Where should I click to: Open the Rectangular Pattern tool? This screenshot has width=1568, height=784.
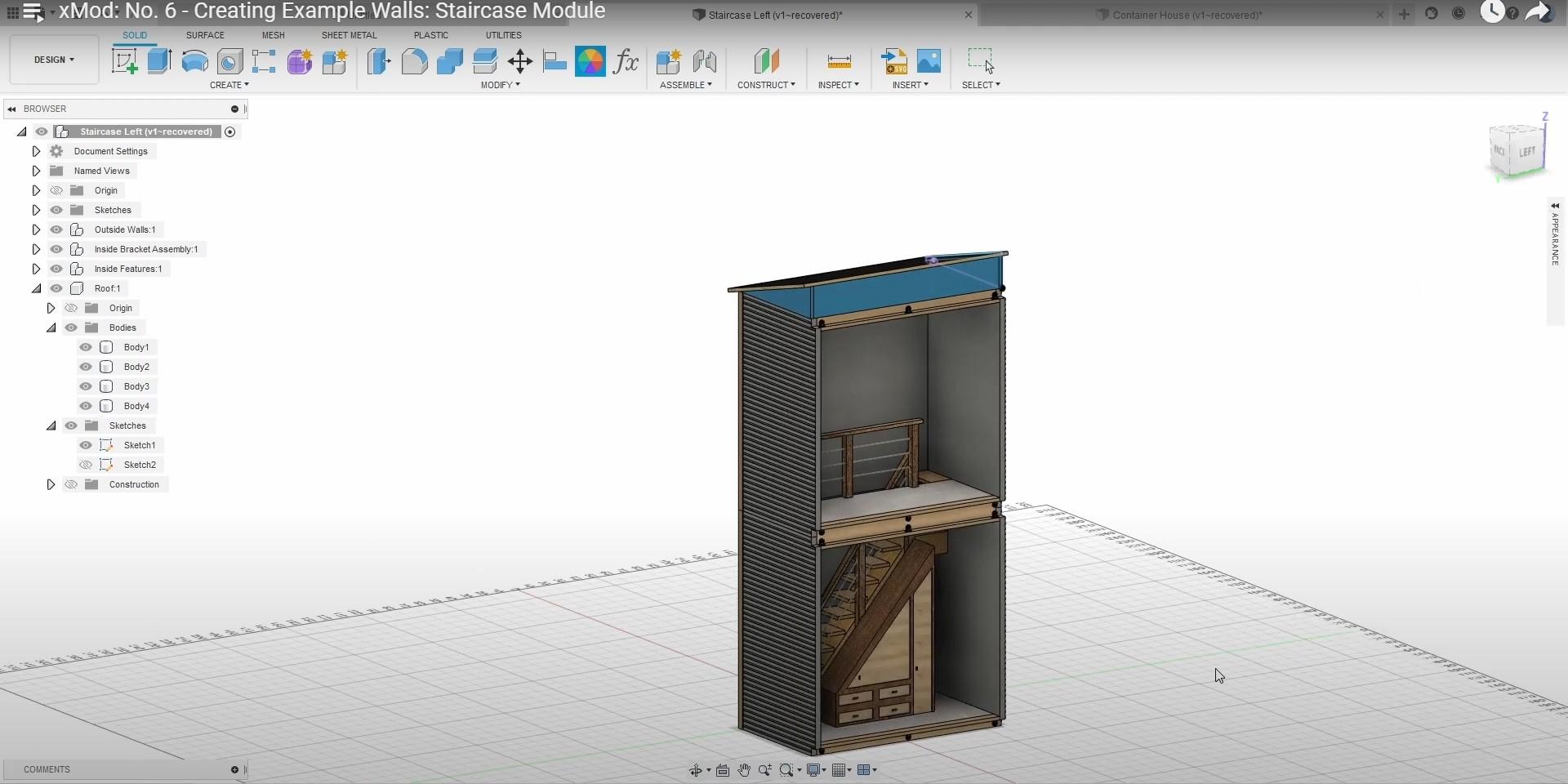[x=264, y=61]
